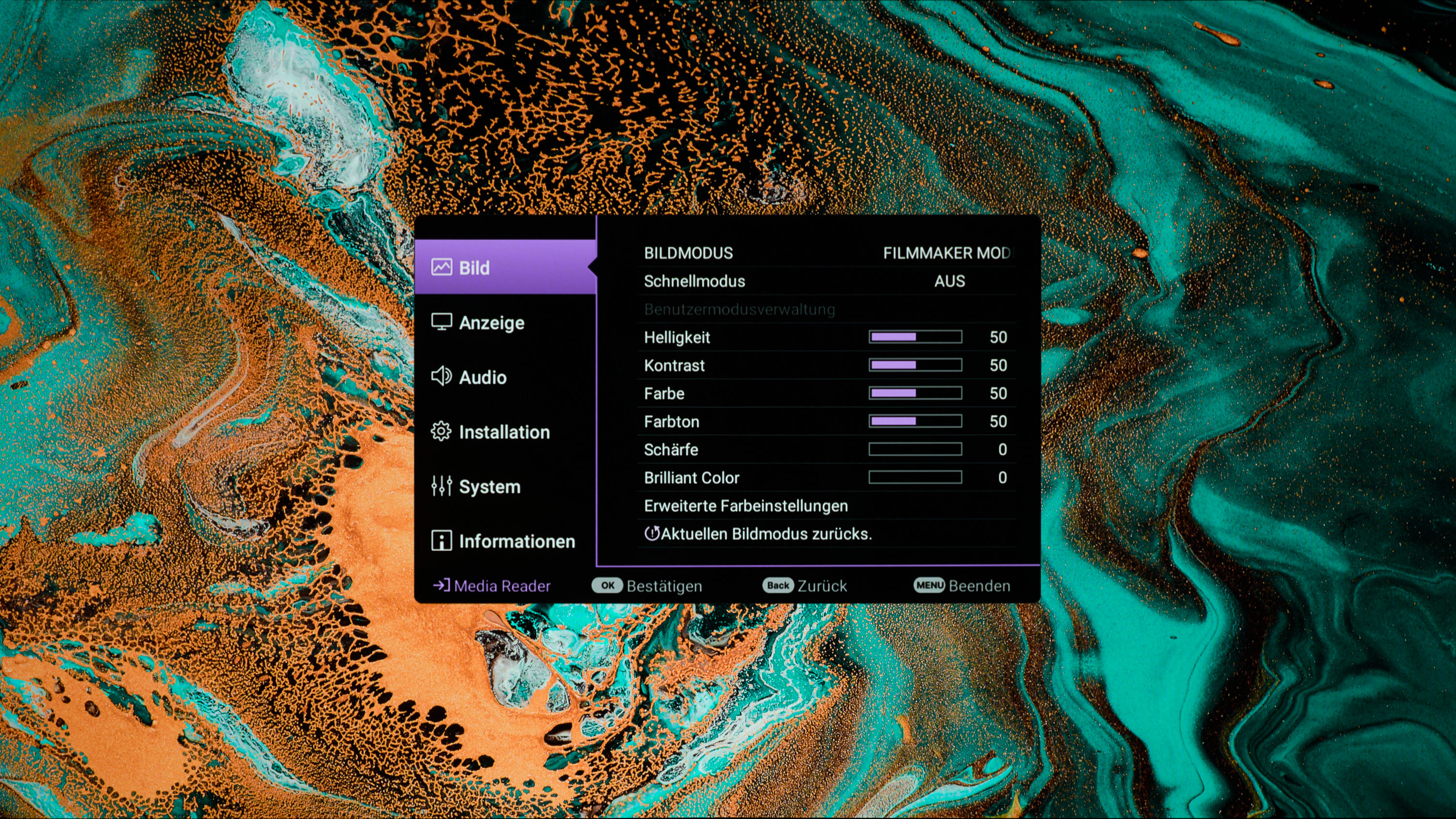Open the BILDMODUS Filmmaker Mode selection
Image resolution: width=1456 pixels, height=819 pixels.
tap(948, 253)
